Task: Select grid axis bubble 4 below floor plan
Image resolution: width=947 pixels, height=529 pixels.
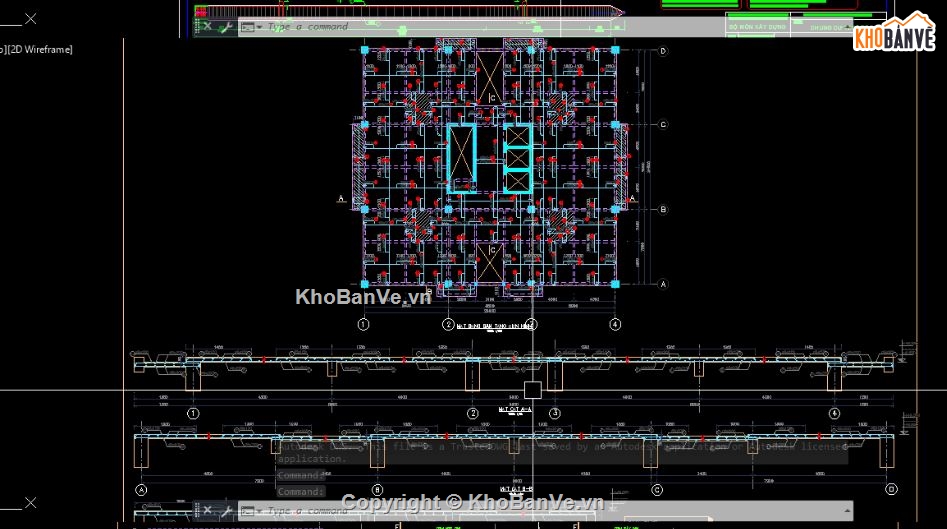Action: [615, 324]
